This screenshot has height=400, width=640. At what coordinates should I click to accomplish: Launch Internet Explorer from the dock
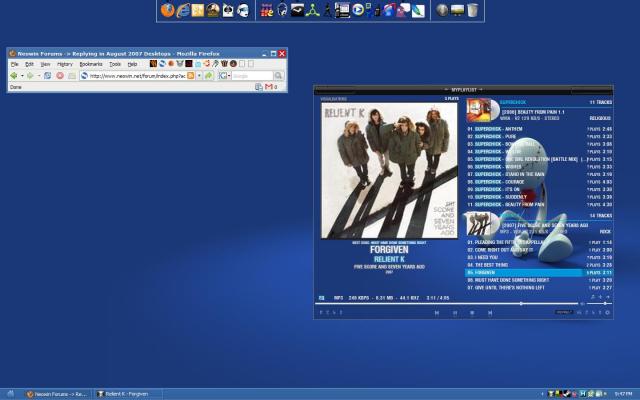click(182, 10)
